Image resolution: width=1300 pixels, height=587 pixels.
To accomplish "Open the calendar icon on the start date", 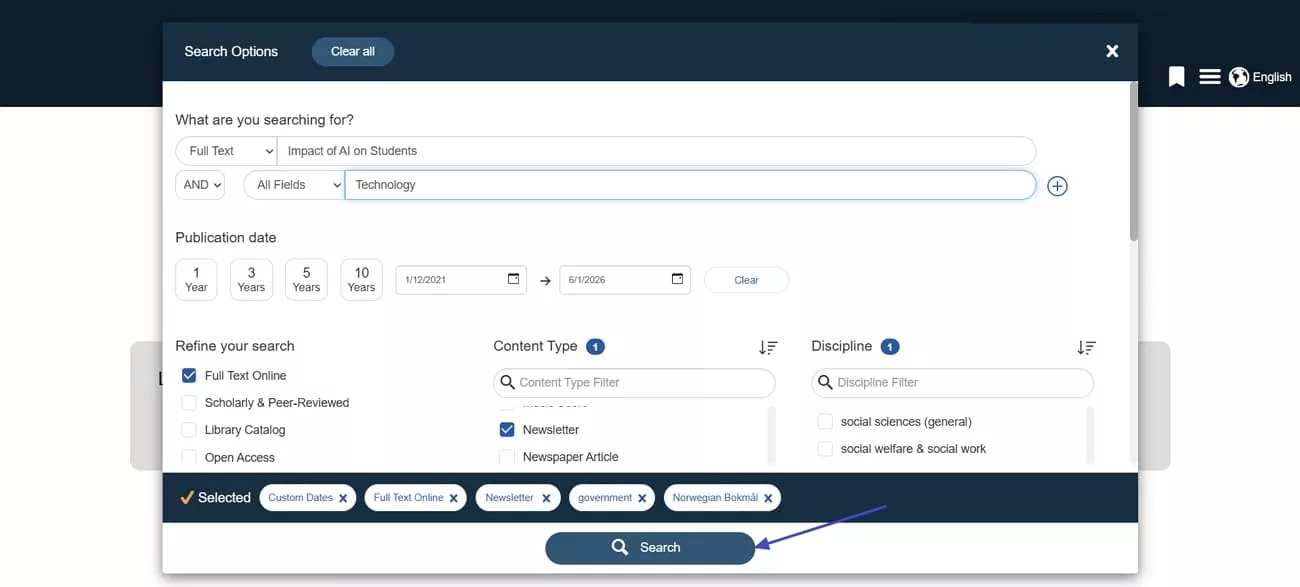I will tap(514, 279).
